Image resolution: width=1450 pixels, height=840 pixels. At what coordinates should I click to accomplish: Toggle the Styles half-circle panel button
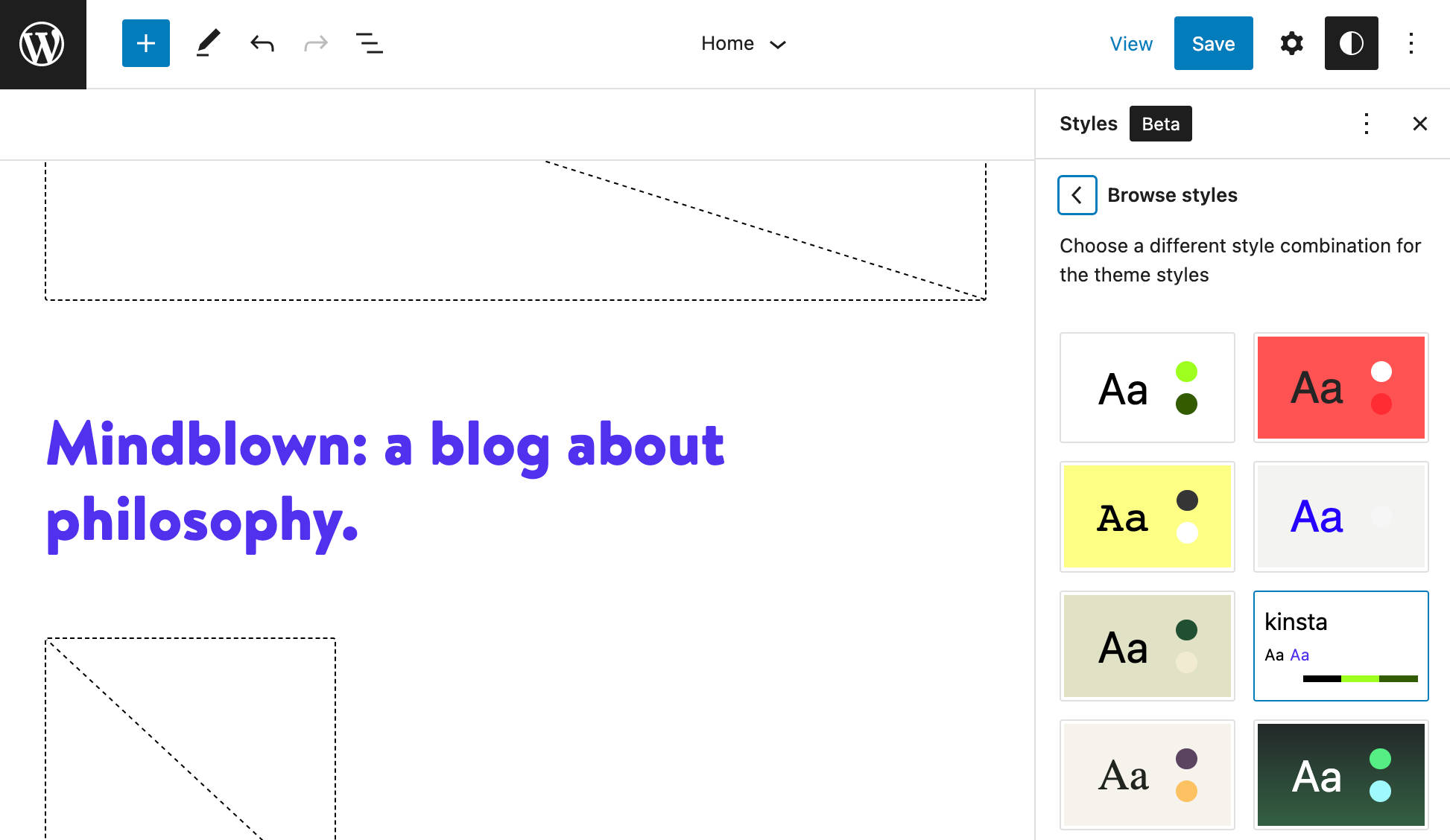1351,43
